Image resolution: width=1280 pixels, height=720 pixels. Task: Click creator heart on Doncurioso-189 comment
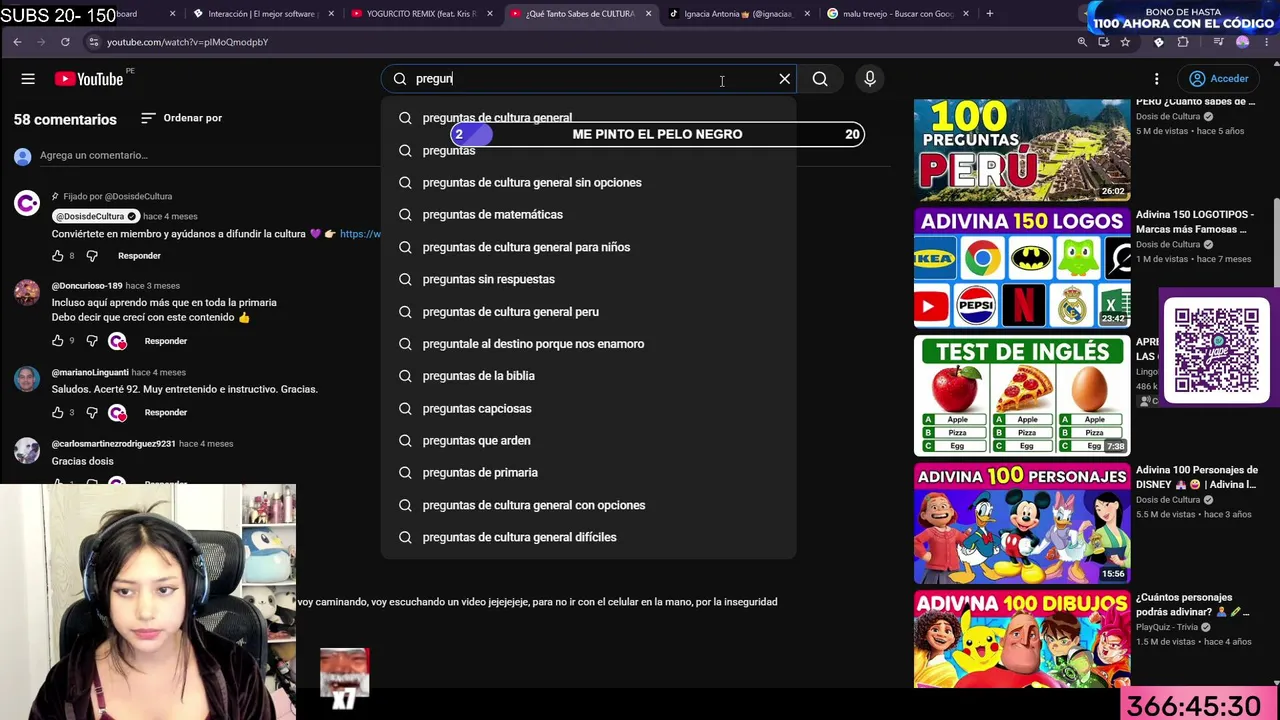pyautogui.click(x=118, y=341)
